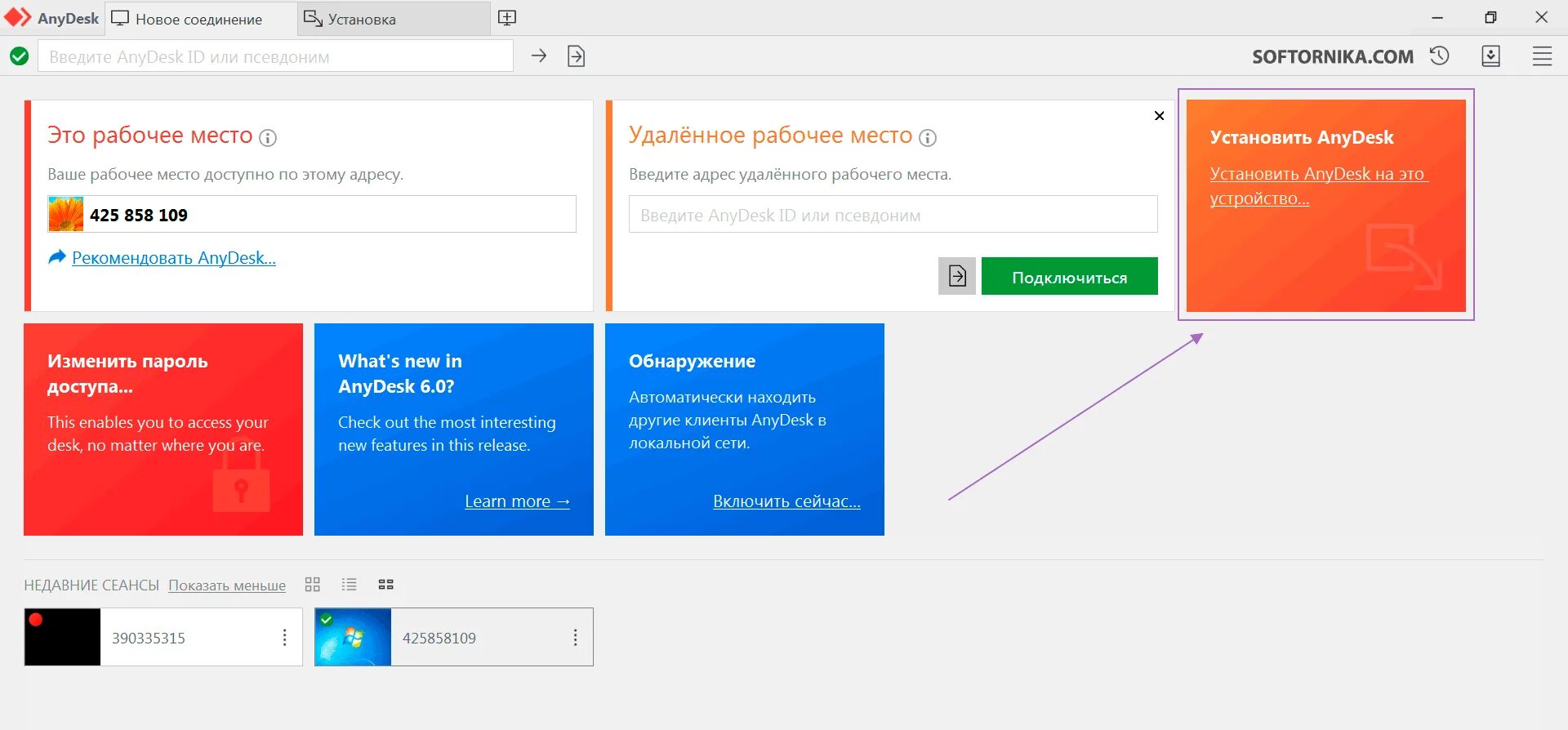Select session ID 425858109
This screenshot has height=730, width=1568.
pos(439,638)
